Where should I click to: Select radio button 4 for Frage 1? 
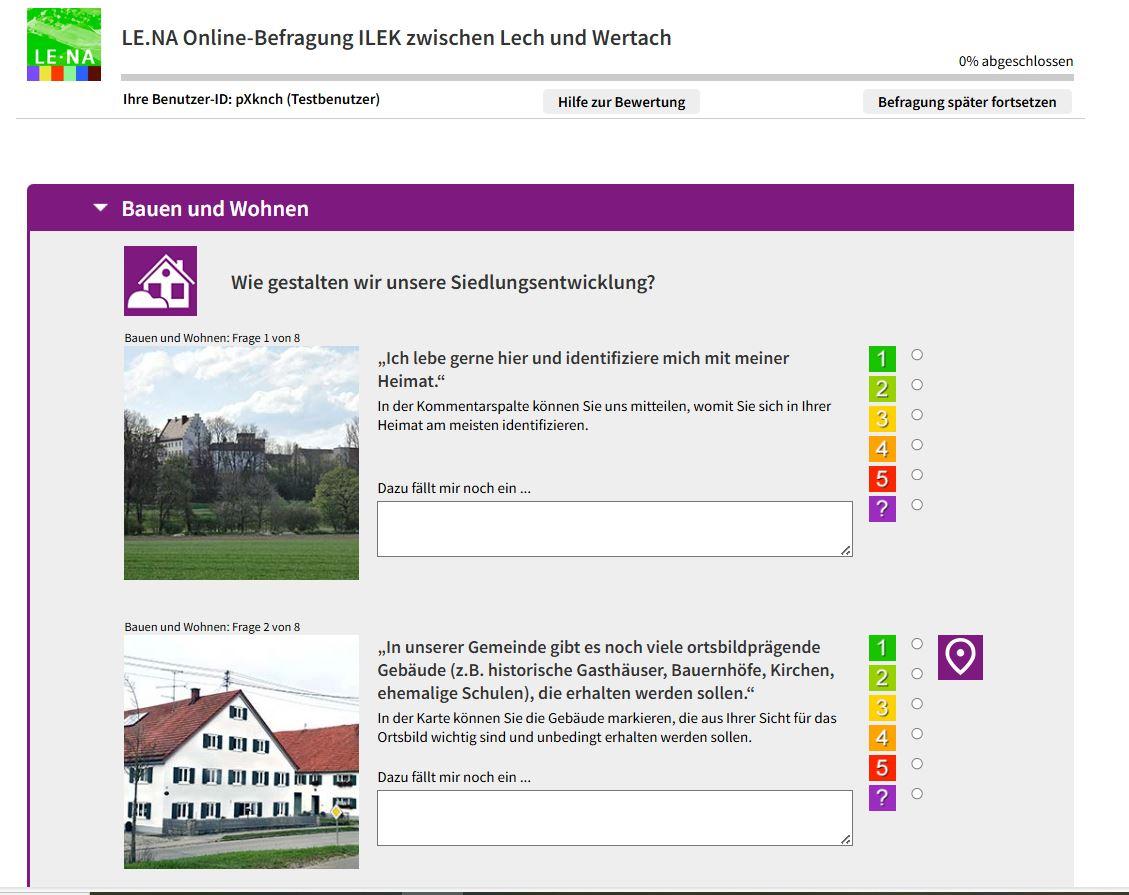point(917,444)
